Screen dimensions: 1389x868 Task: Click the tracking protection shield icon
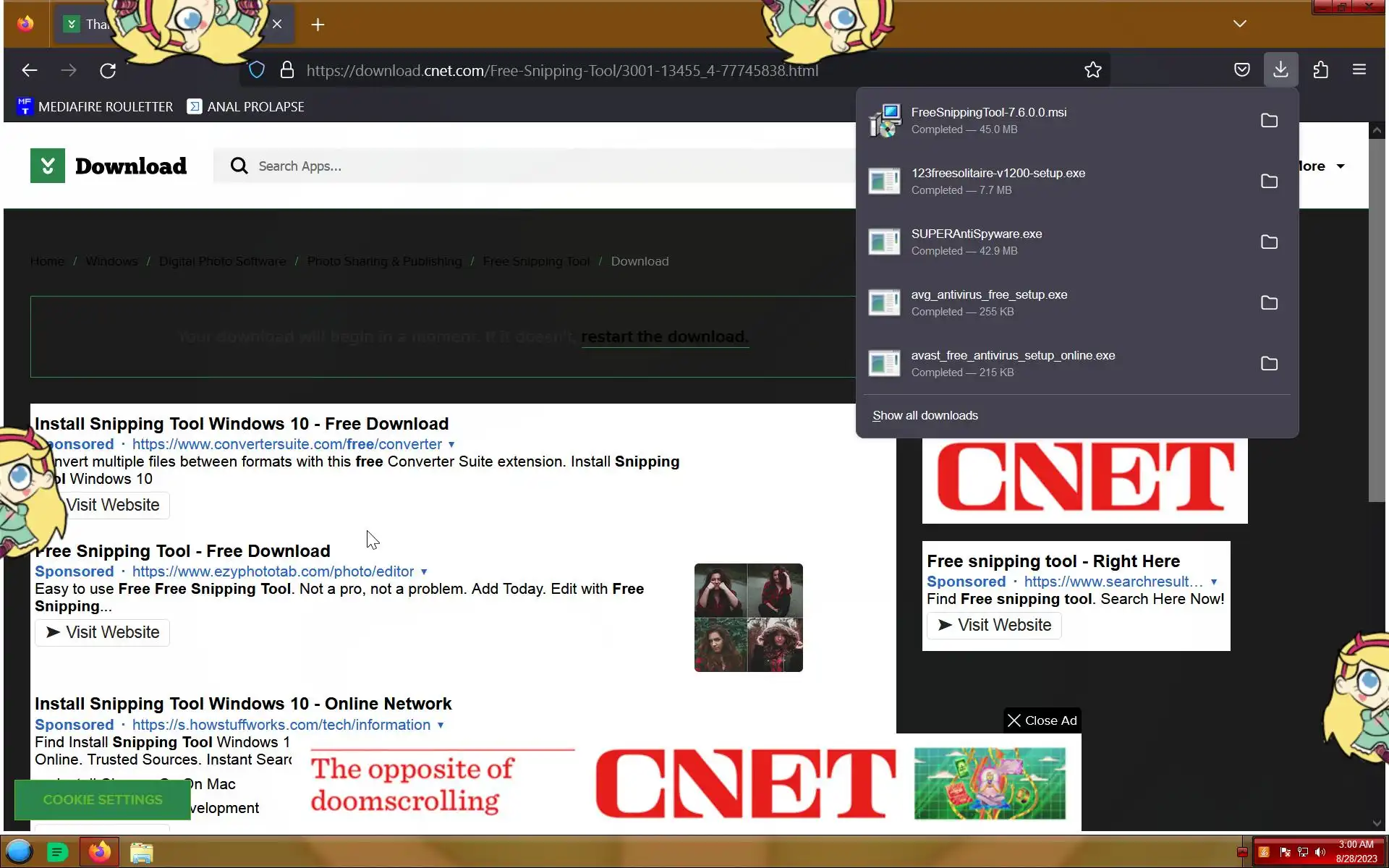[257, 70]
